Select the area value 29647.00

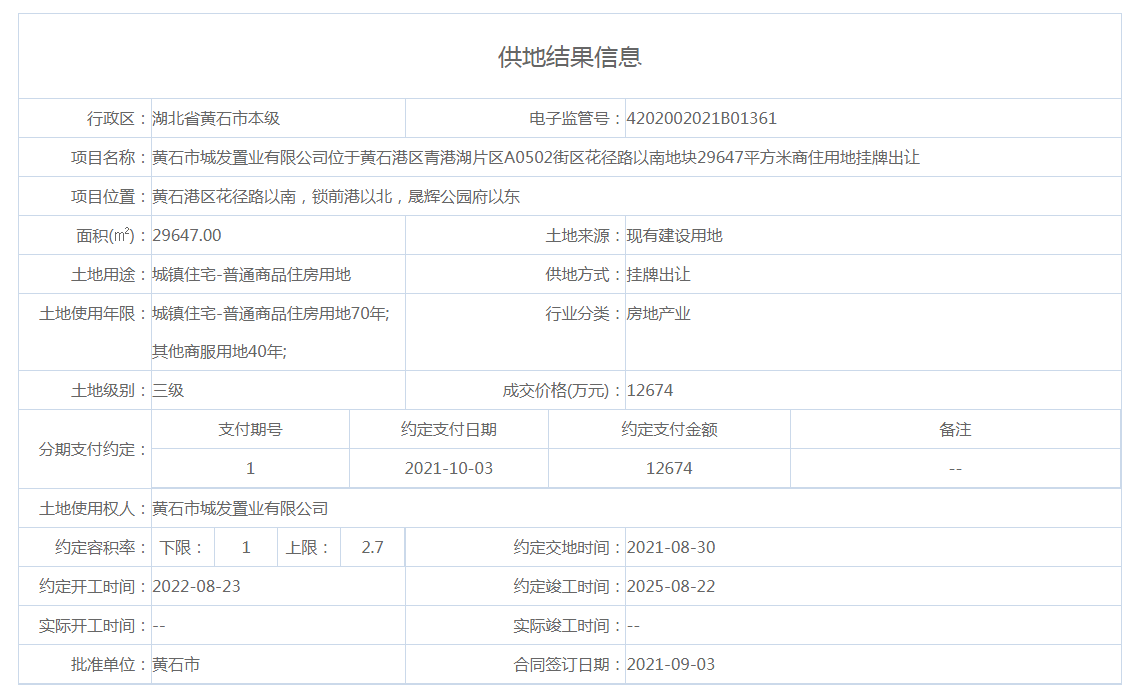click(186, 235)
